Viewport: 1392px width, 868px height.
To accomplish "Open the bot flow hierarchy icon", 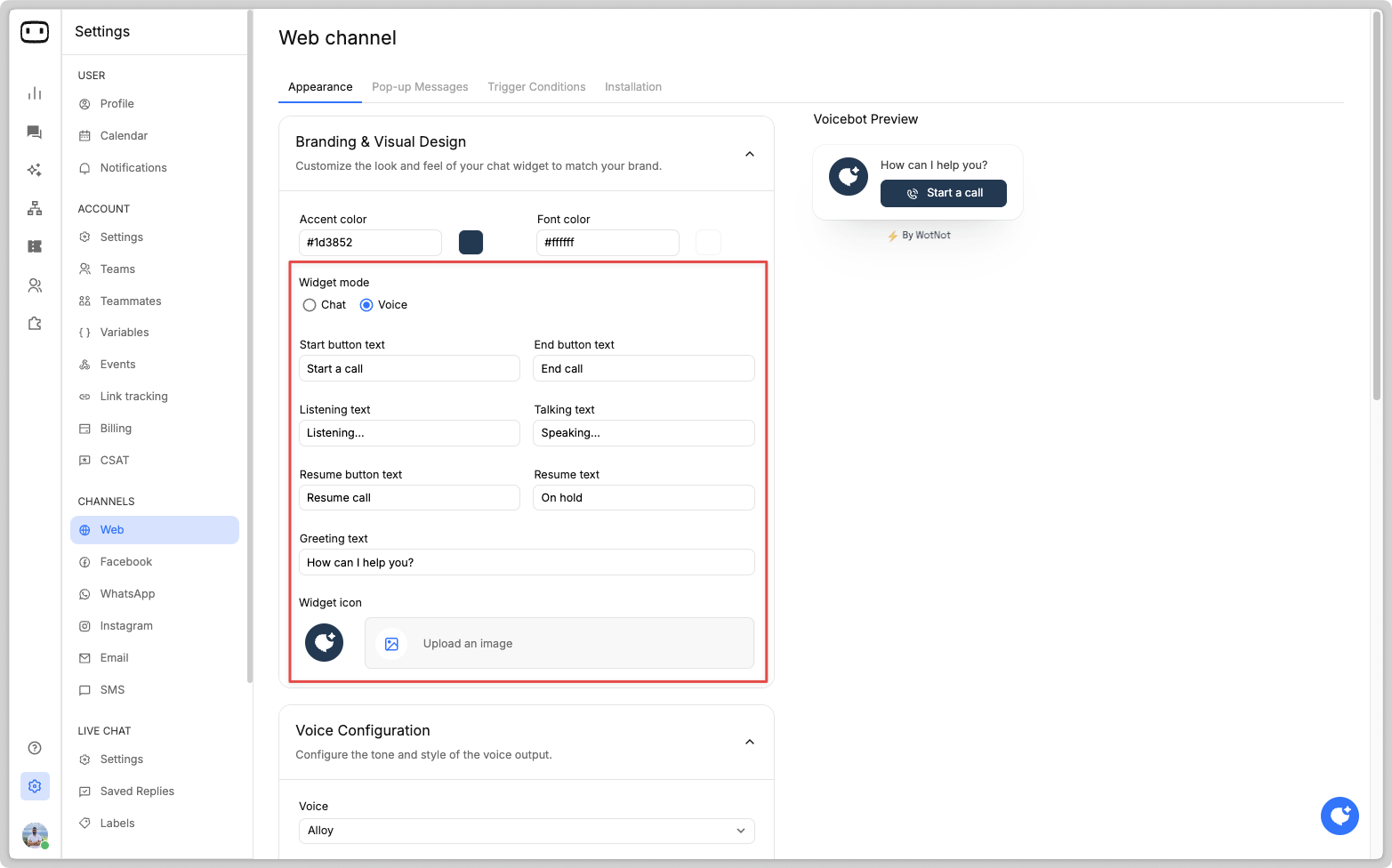I will [x=35, y=208].
